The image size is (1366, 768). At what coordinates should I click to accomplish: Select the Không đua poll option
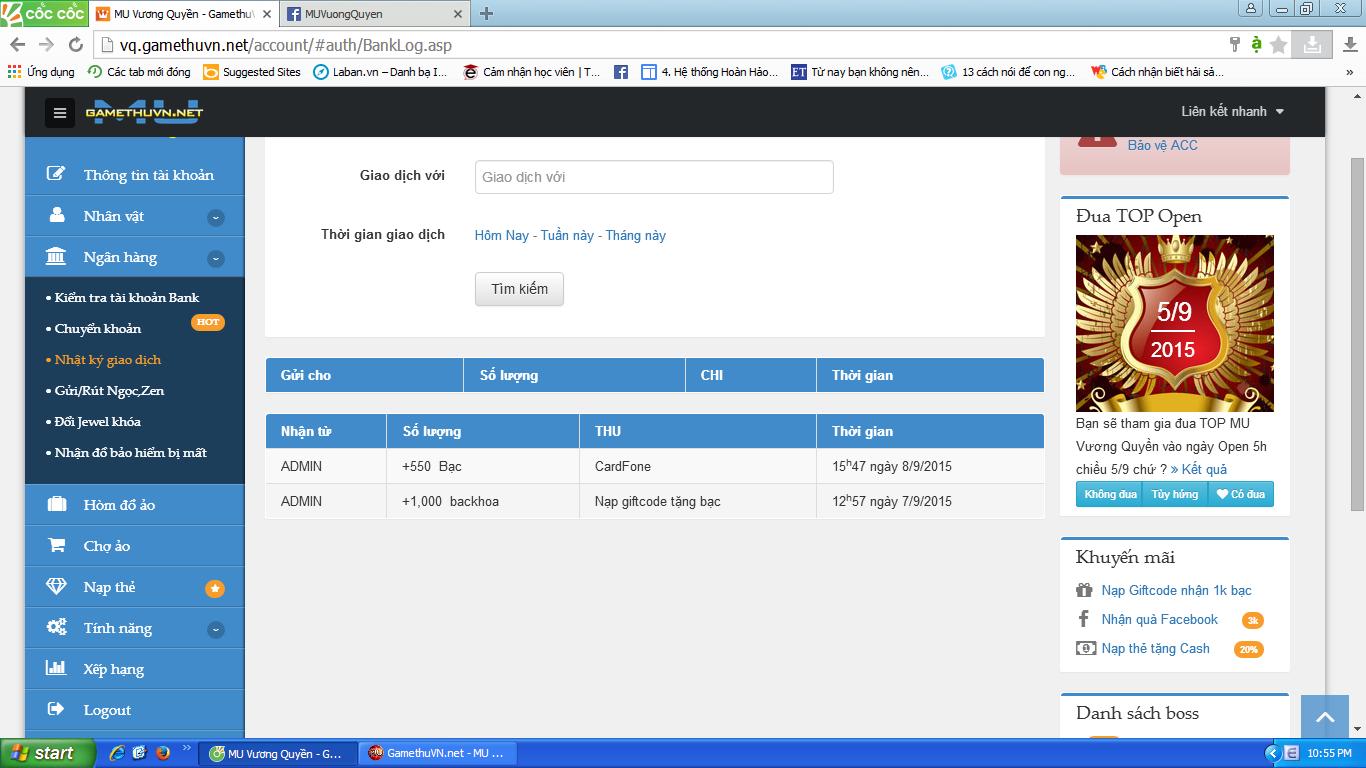click(x=1110, y=494)
